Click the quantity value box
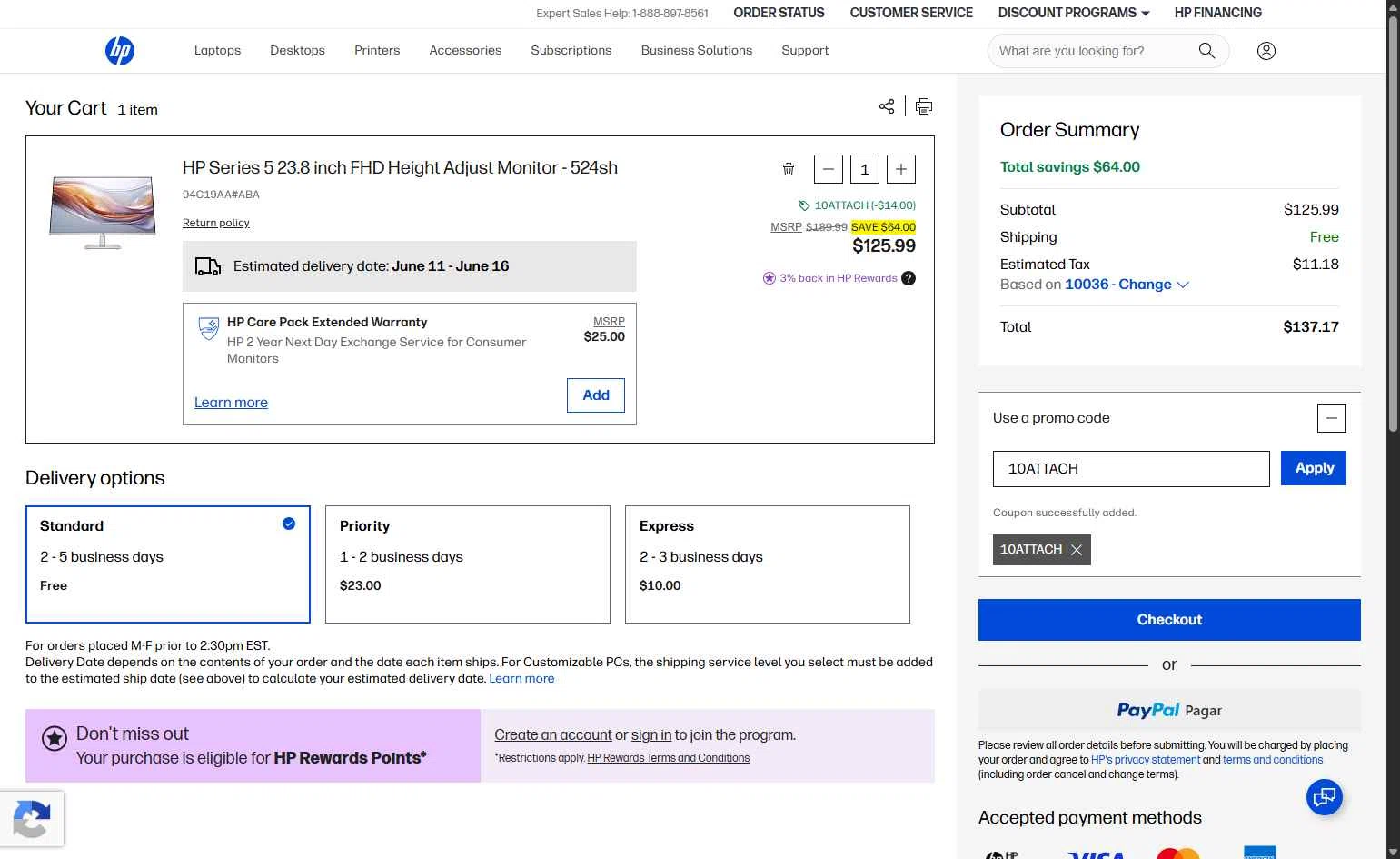 click(x=865, y=169)
